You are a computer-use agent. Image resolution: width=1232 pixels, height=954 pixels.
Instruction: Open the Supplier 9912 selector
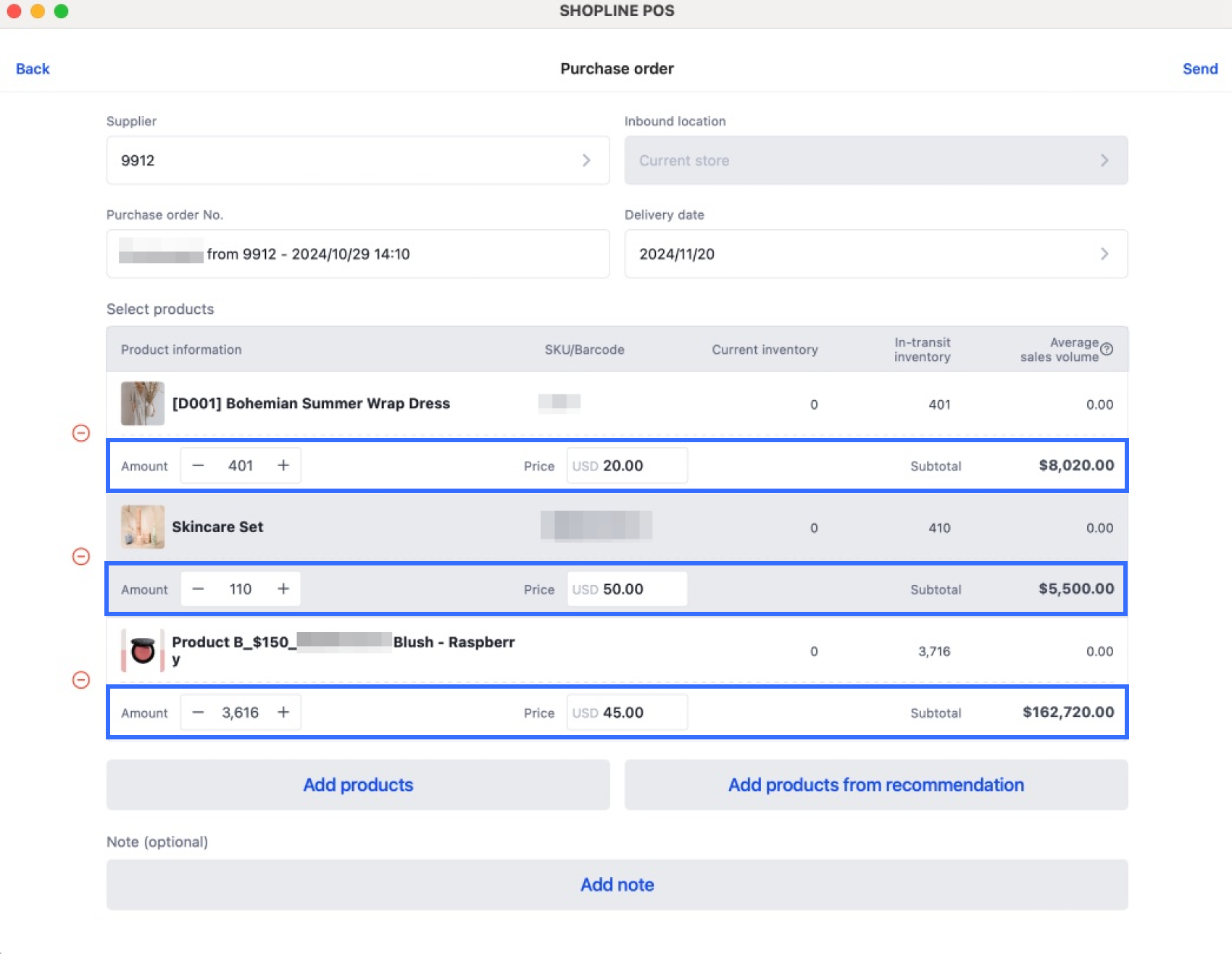coord(357,160)
